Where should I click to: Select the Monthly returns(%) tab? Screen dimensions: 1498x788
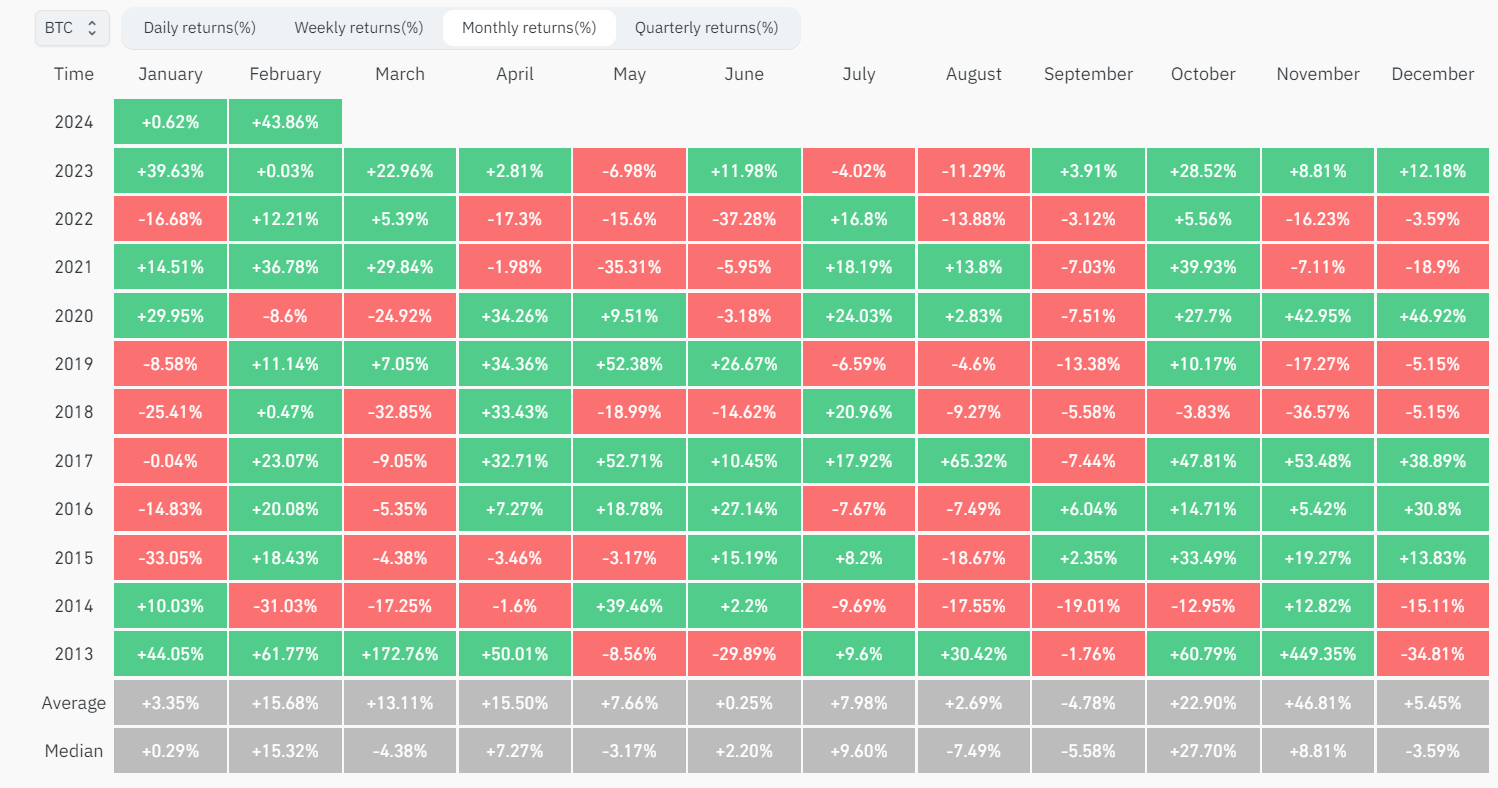[x=529, y=27]
